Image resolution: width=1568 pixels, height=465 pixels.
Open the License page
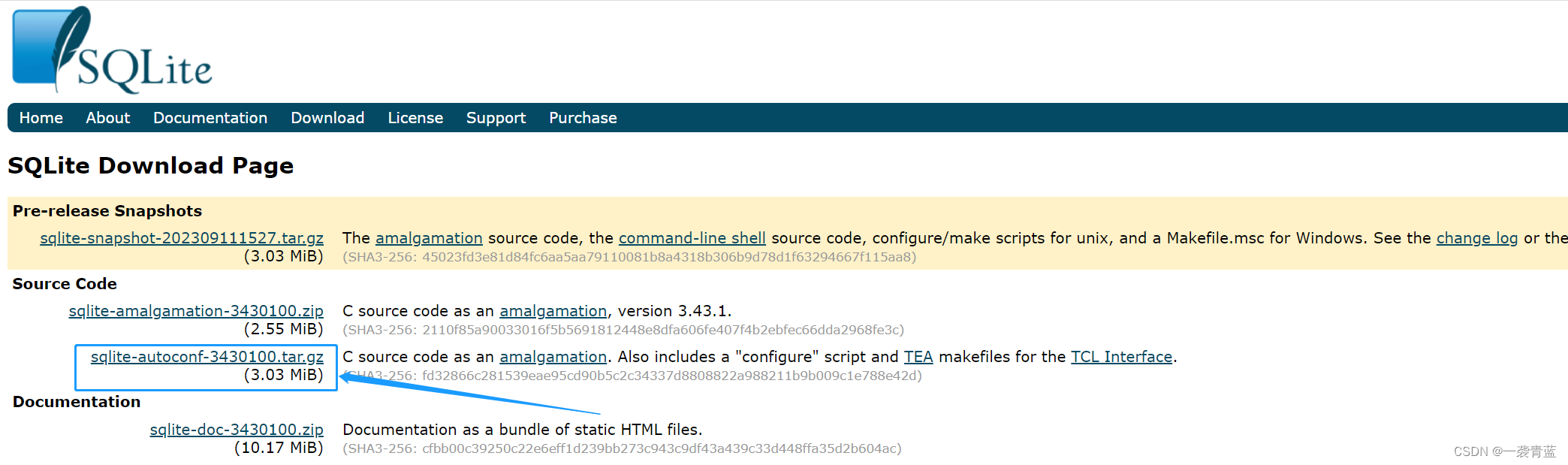415,118
